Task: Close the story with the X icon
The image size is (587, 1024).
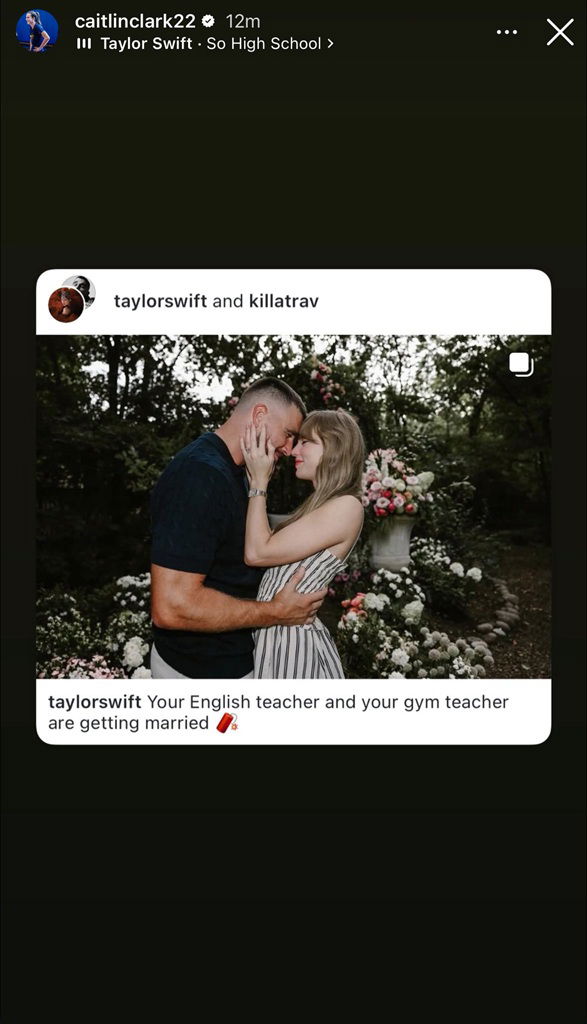Action: (x=560, y=31)
